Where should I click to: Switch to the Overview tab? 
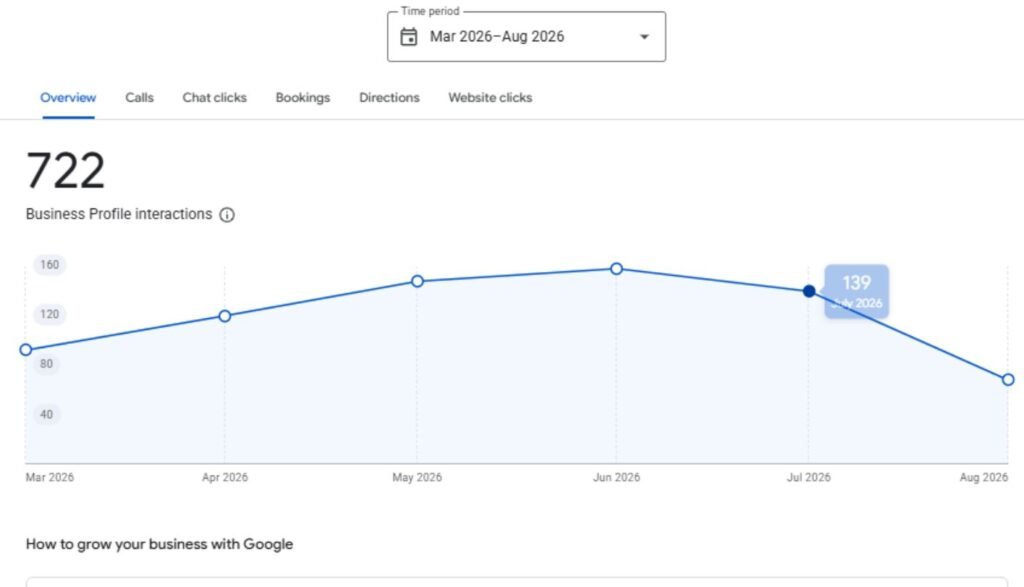coord(68,97)
